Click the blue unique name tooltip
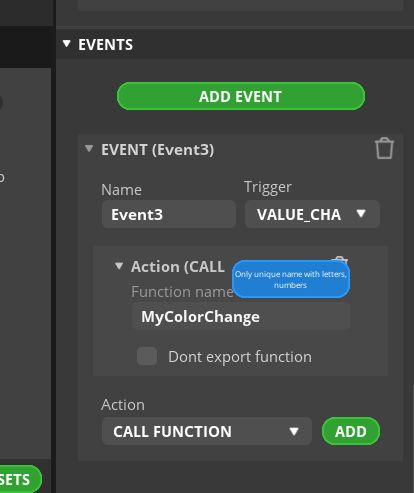The width and height of the screenshot is (414, 493). tap(291, 279)
